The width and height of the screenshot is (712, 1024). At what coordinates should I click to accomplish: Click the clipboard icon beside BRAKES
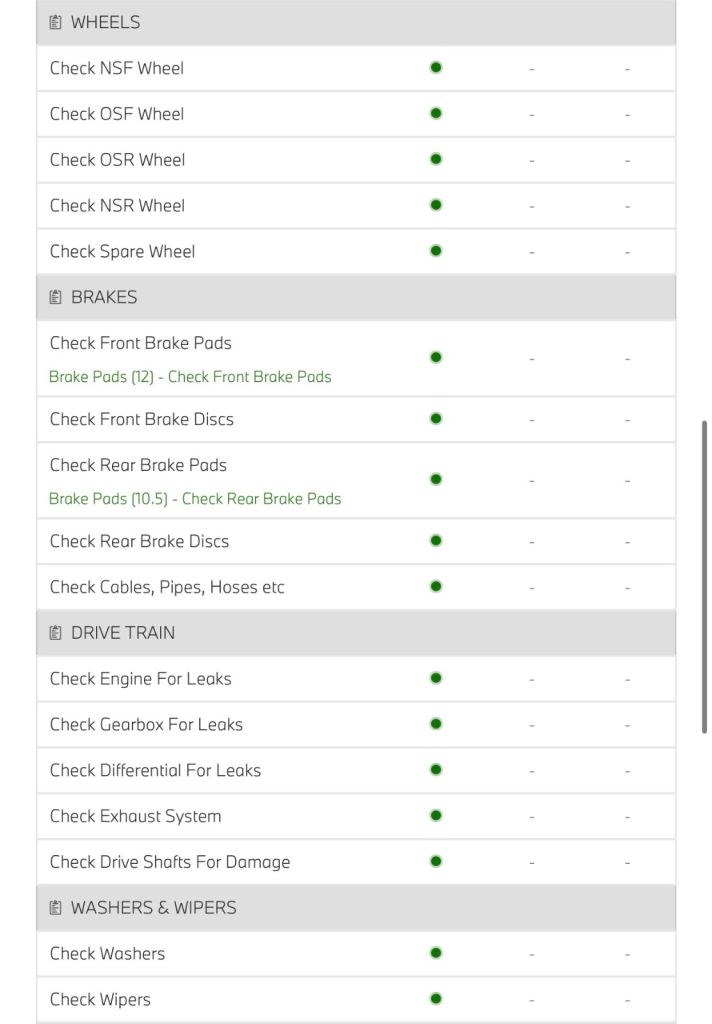(x=56, y=297)
